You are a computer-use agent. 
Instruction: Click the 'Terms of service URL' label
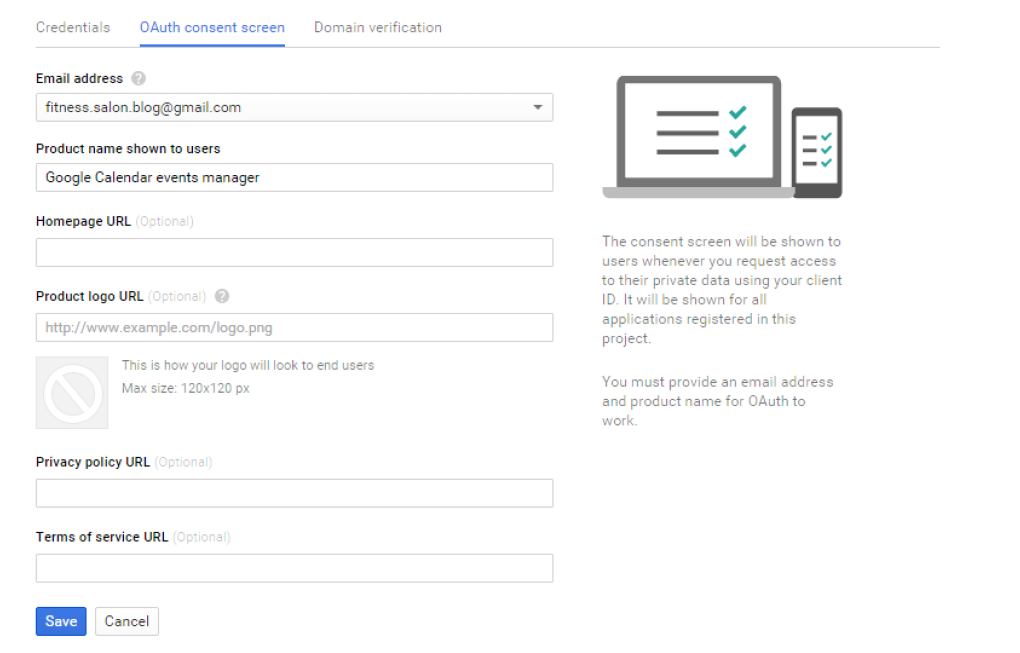point(102,537)
